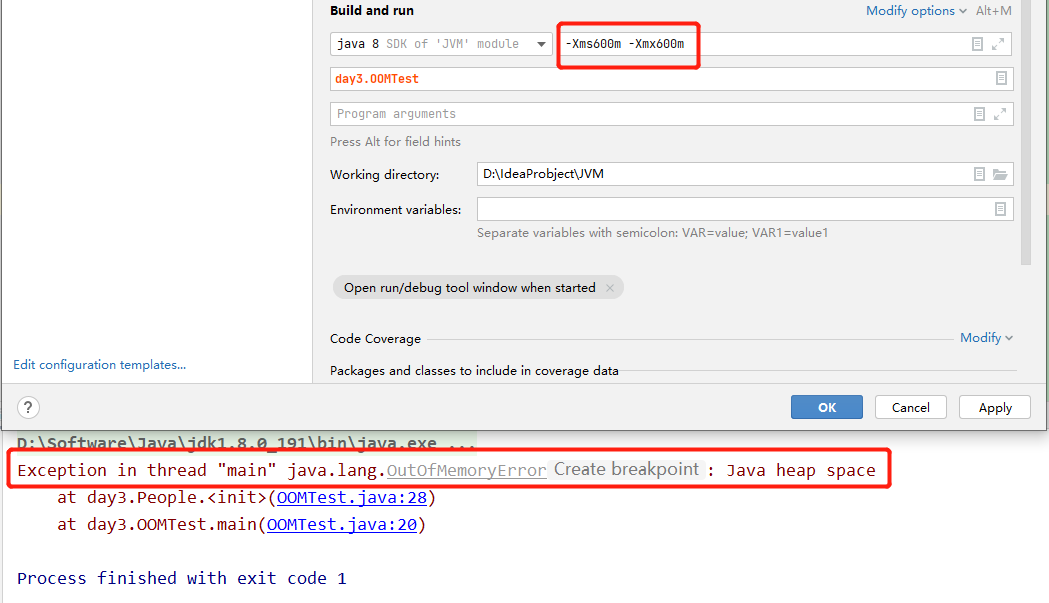Click the Apply button

click(x=995, y=407)
